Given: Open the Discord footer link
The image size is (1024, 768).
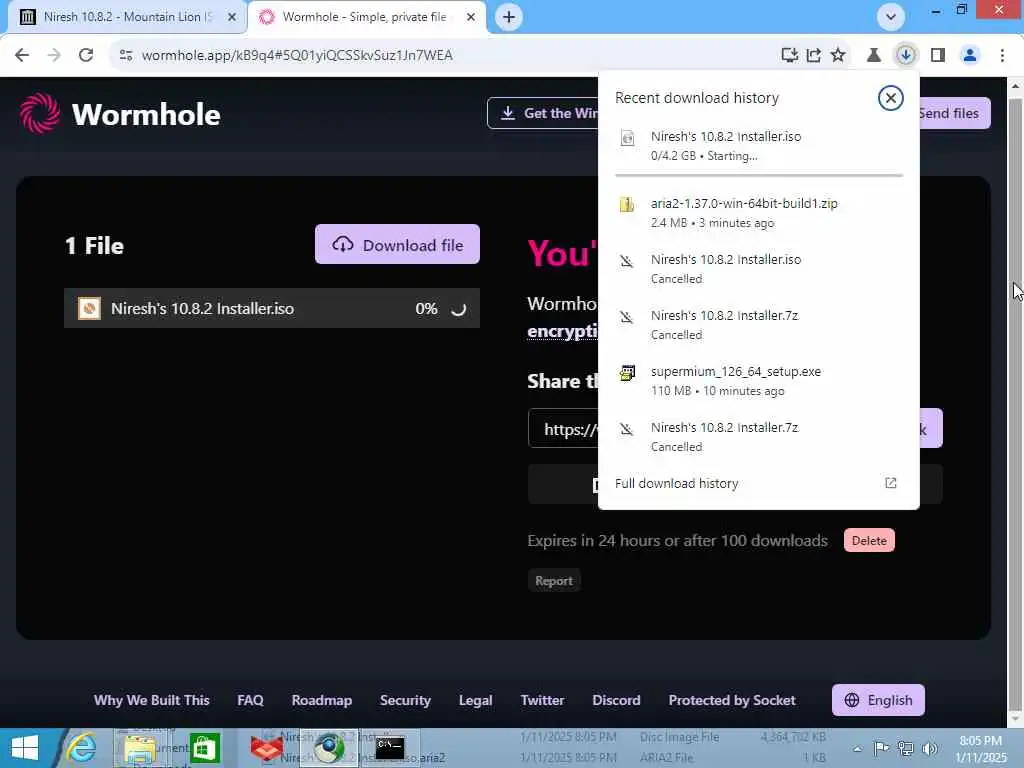Looking at the screenshot, I should click(x=616, y=700).
